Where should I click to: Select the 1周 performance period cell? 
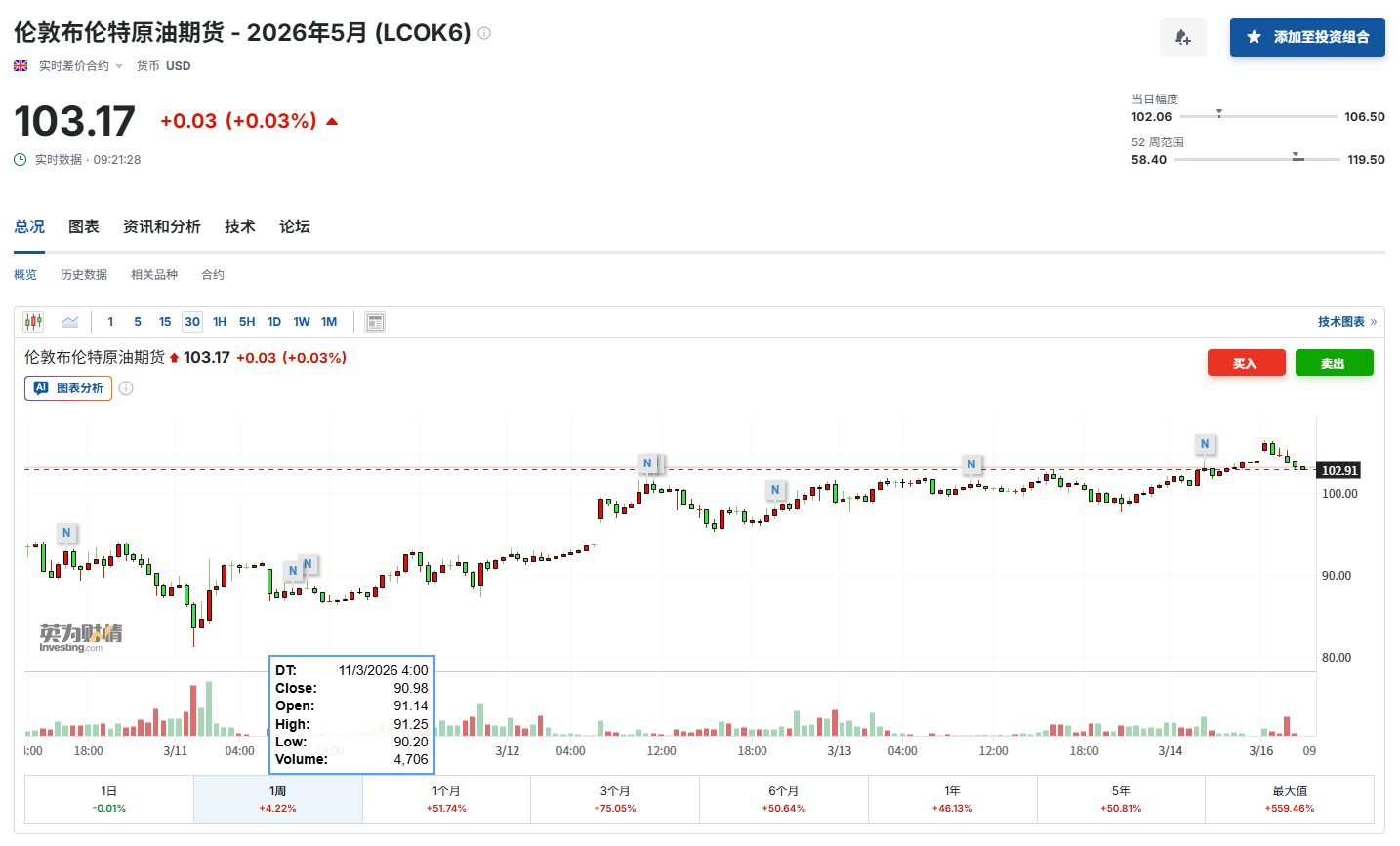tap(277, 797)
